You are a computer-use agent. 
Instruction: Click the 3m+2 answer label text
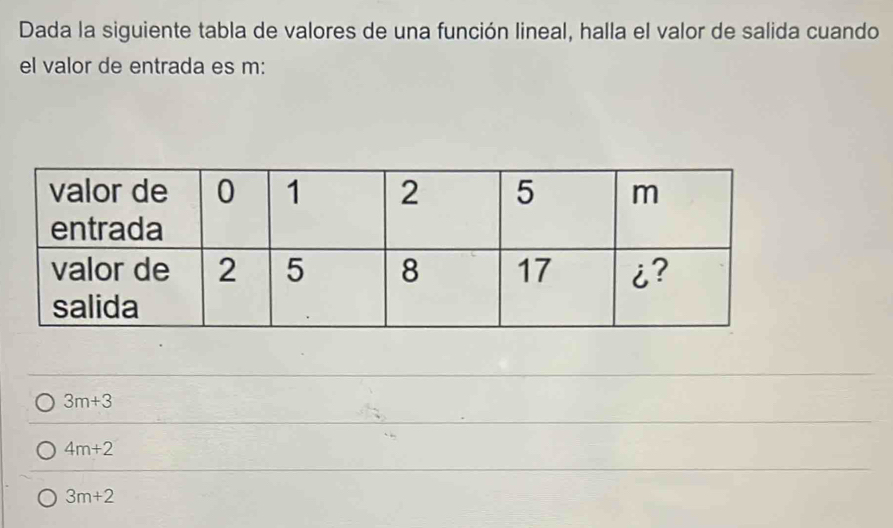pos(88,497)
